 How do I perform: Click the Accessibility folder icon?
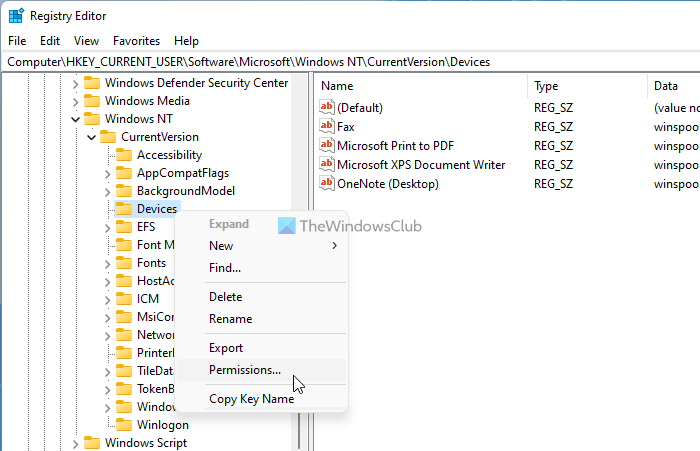(124, 155)
